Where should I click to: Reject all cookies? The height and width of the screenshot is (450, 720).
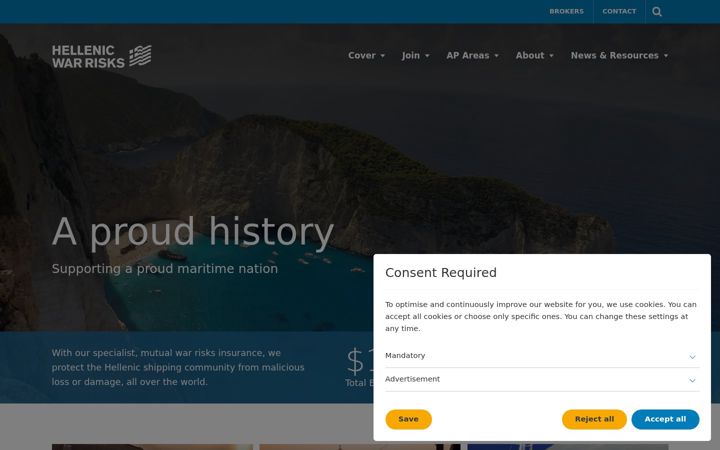coord(594,419)
